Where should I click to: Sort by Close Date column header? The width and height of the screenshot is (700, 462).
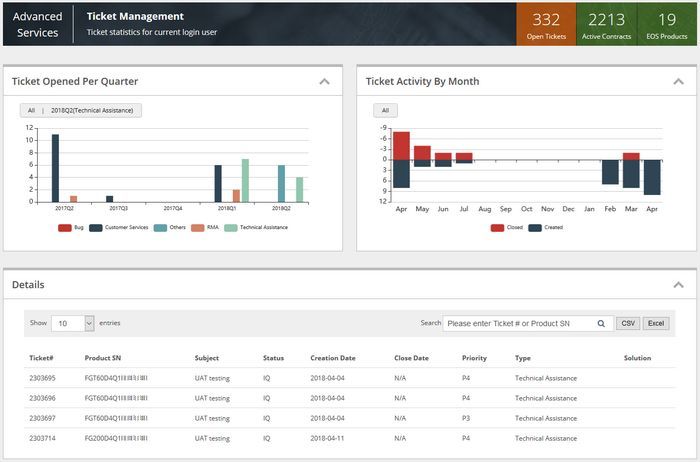click(411, 358)
